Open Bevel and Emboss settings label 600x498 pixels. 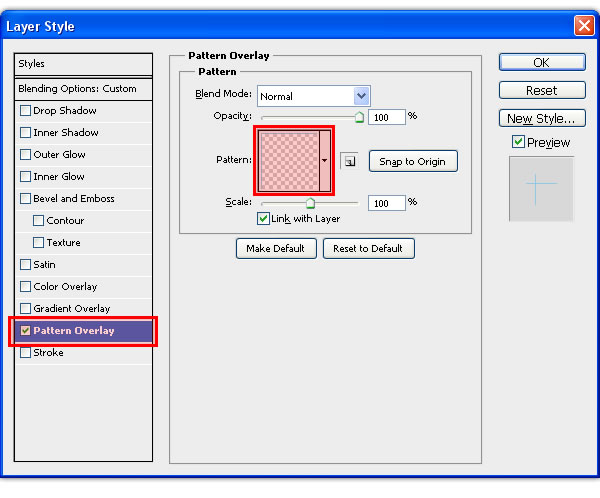pyautogui.click(x=74, y=199)
